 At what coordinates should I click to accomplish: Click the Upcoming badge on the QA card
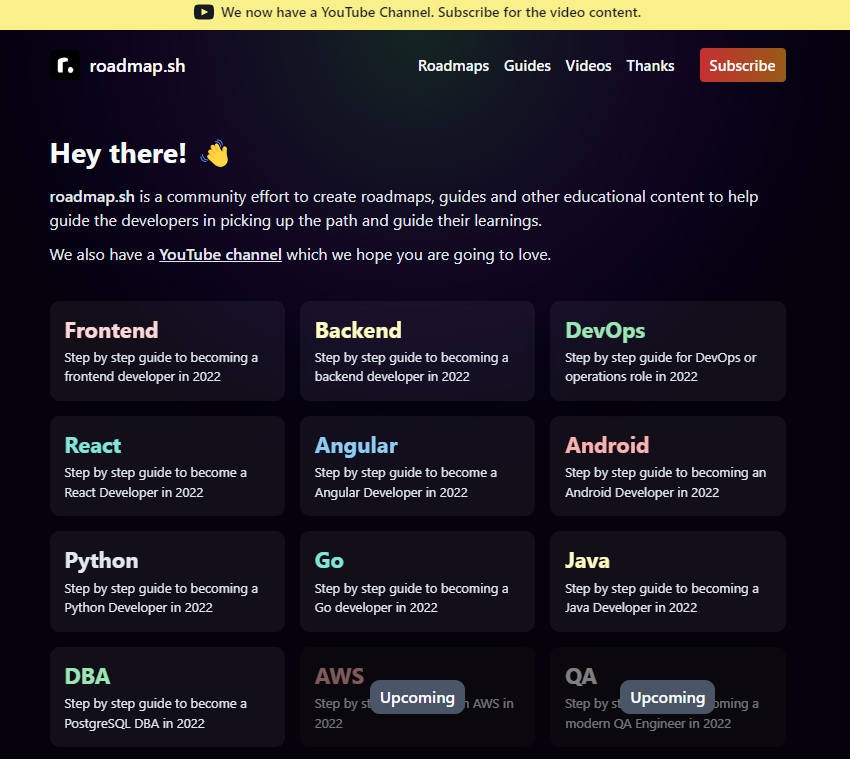pos(667,697)
